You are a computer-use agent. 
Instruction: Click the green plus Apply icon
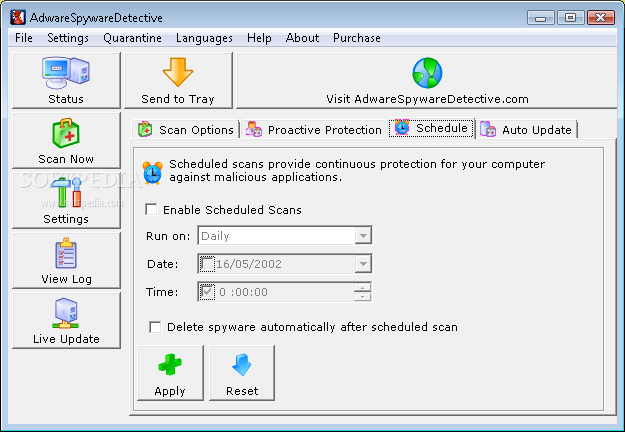[170, 364]
